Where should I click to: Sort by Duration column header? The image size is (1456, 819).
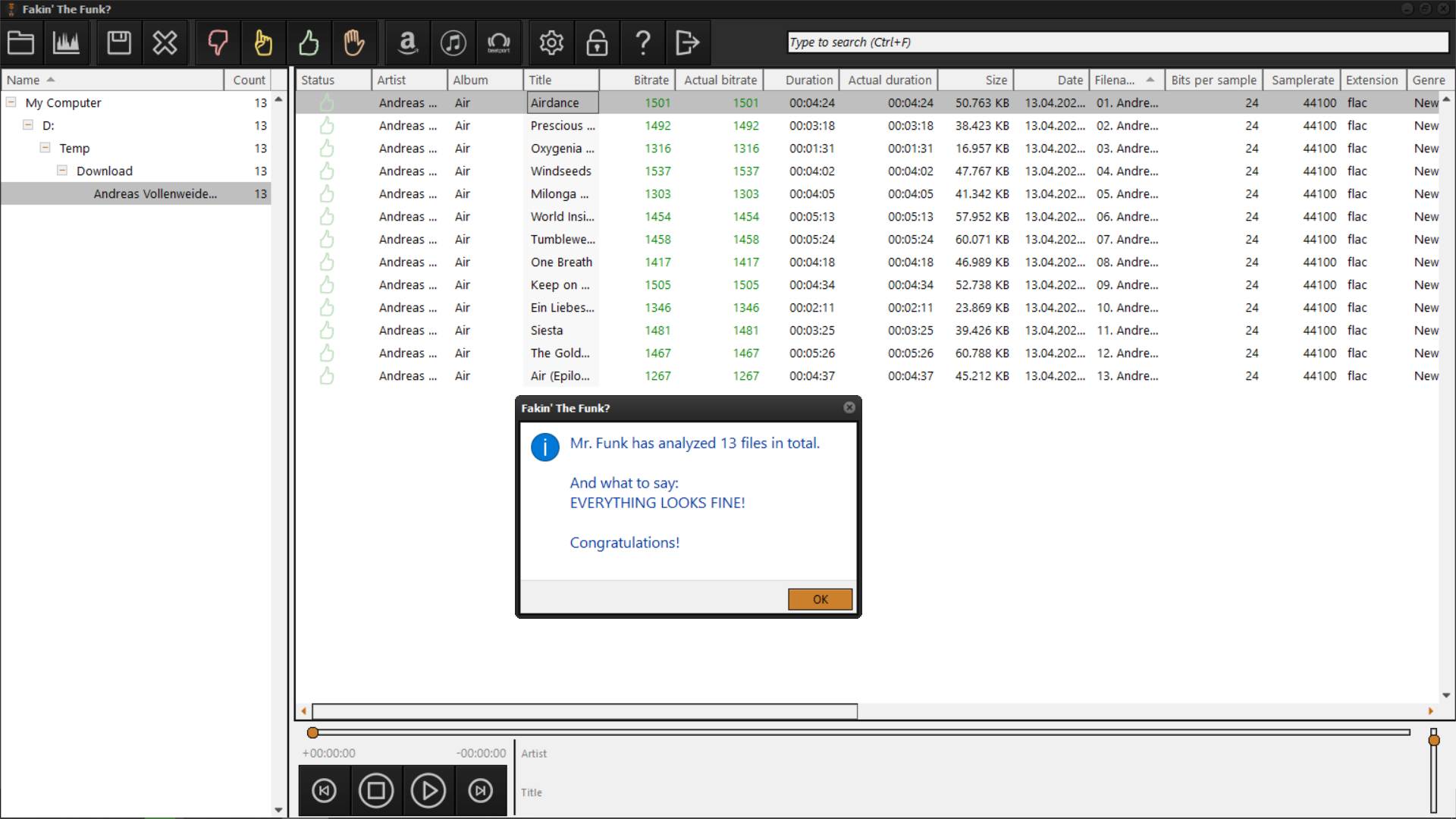coord(801,80)
